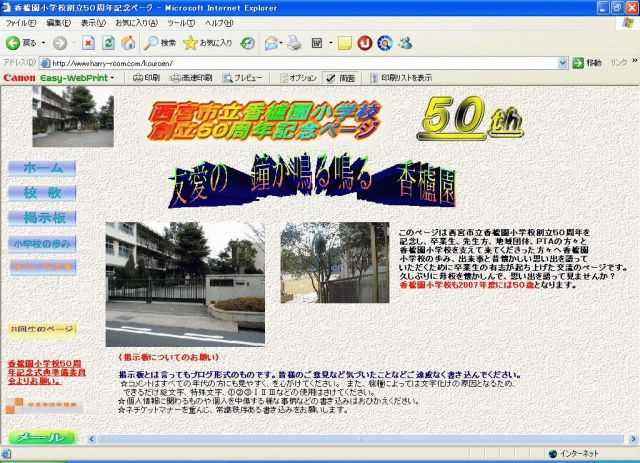Image resolution: width=640 pixels, height=463 pixels.
Task: Open the ファイル(F) menu
Action: pos(21,23)
